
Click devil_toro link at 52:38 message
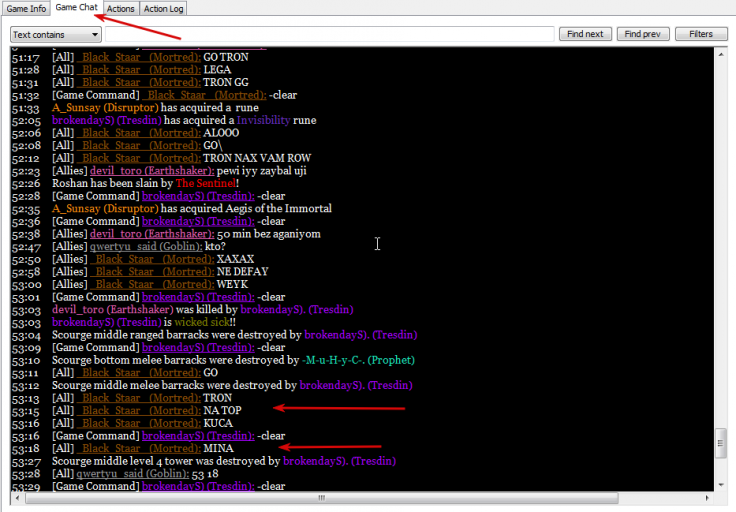point(152,234)
